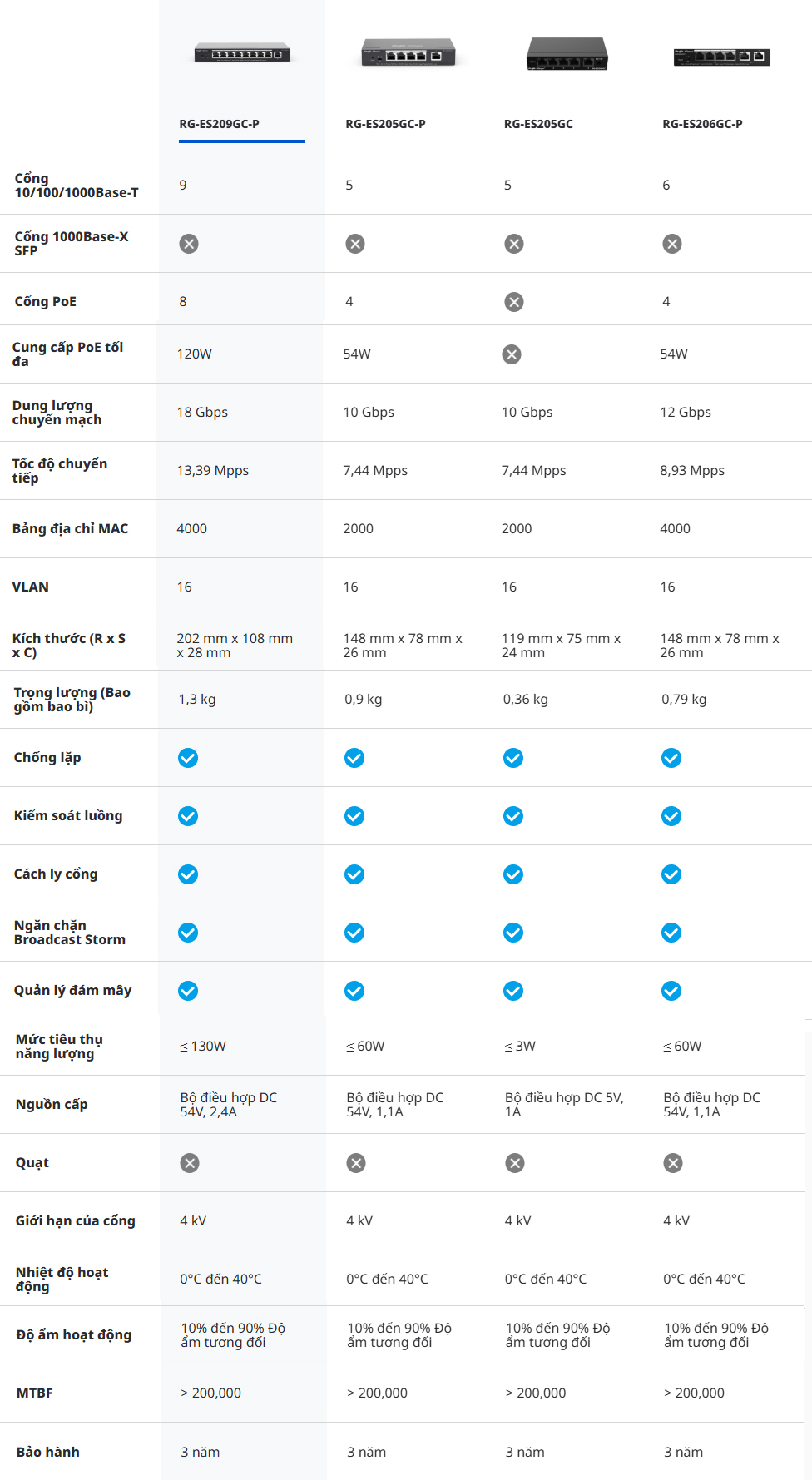The height and width of the screenshot is (1480, 812).
Task: Click the Quạt cross icon for RG-ES206GC-P
Action: 673,1163
